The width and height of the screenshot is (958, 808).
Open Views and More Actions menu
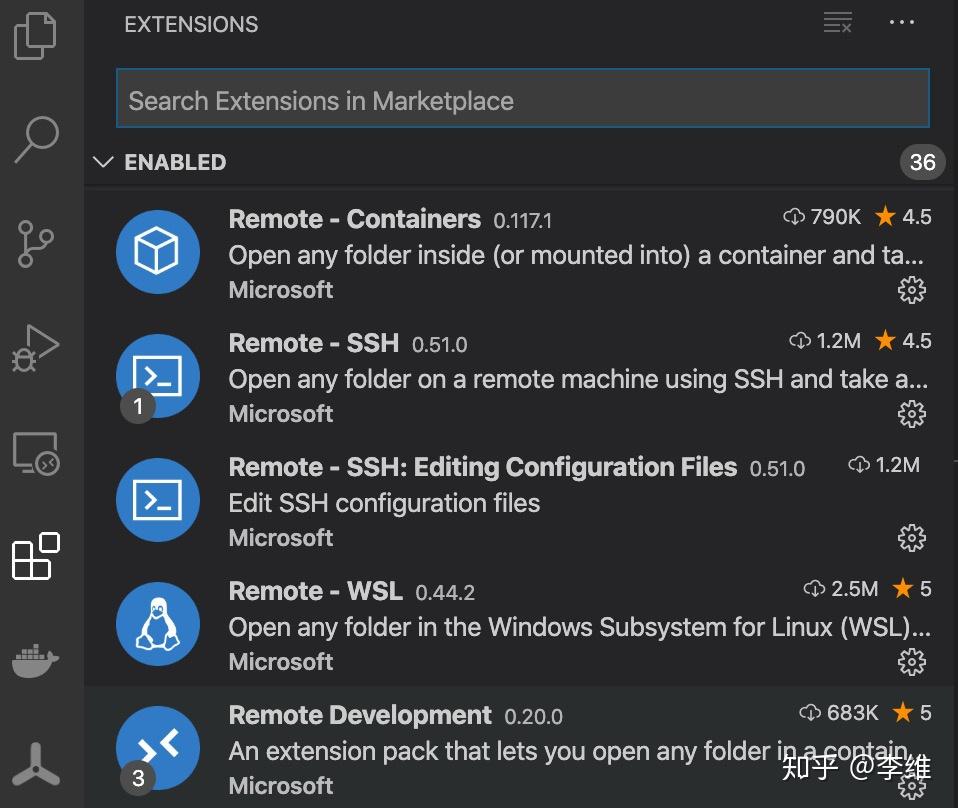click(x=901, y=23)
